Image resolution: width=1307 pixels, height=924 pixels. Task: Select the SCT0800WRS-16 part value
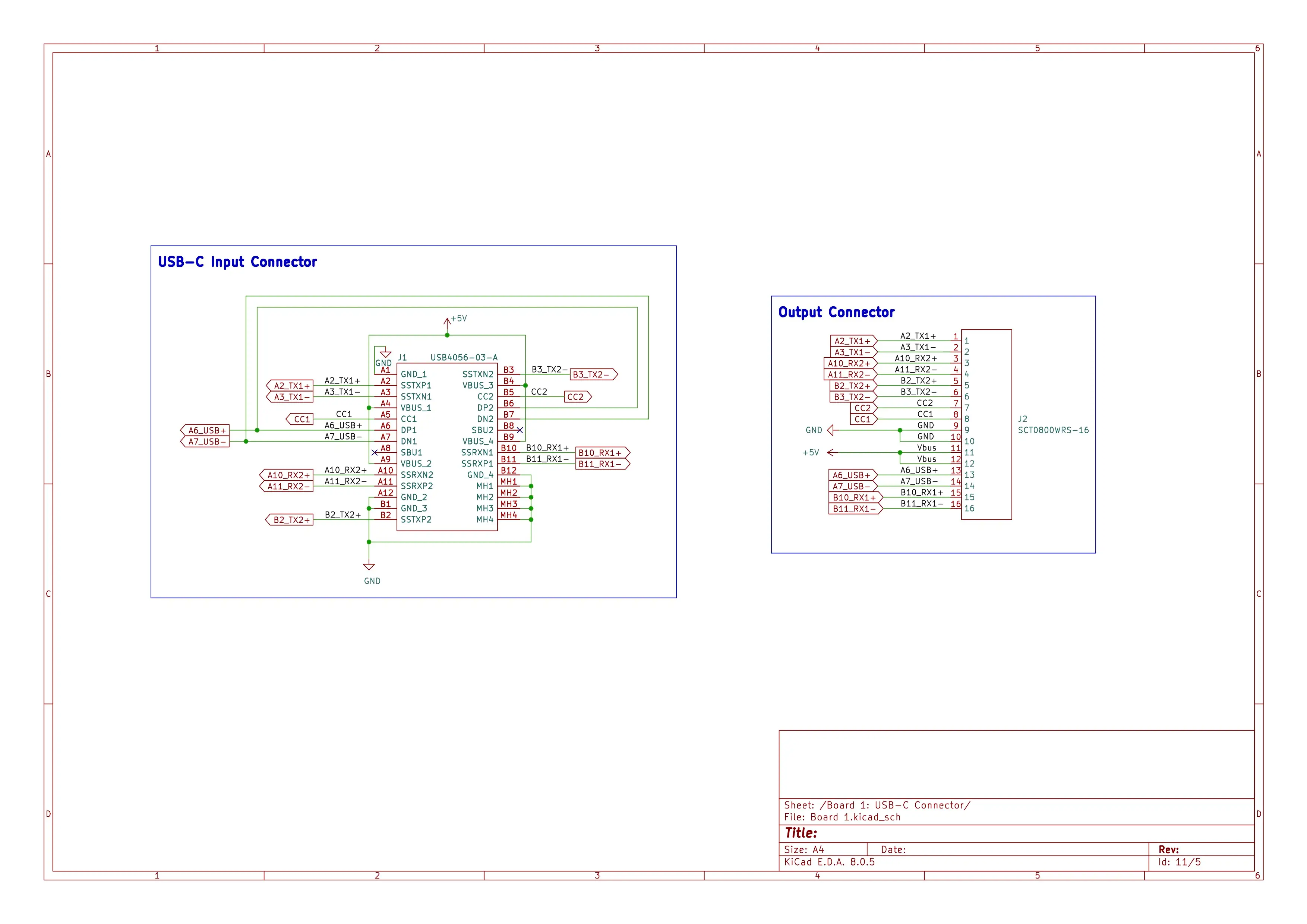(1053, 430)
